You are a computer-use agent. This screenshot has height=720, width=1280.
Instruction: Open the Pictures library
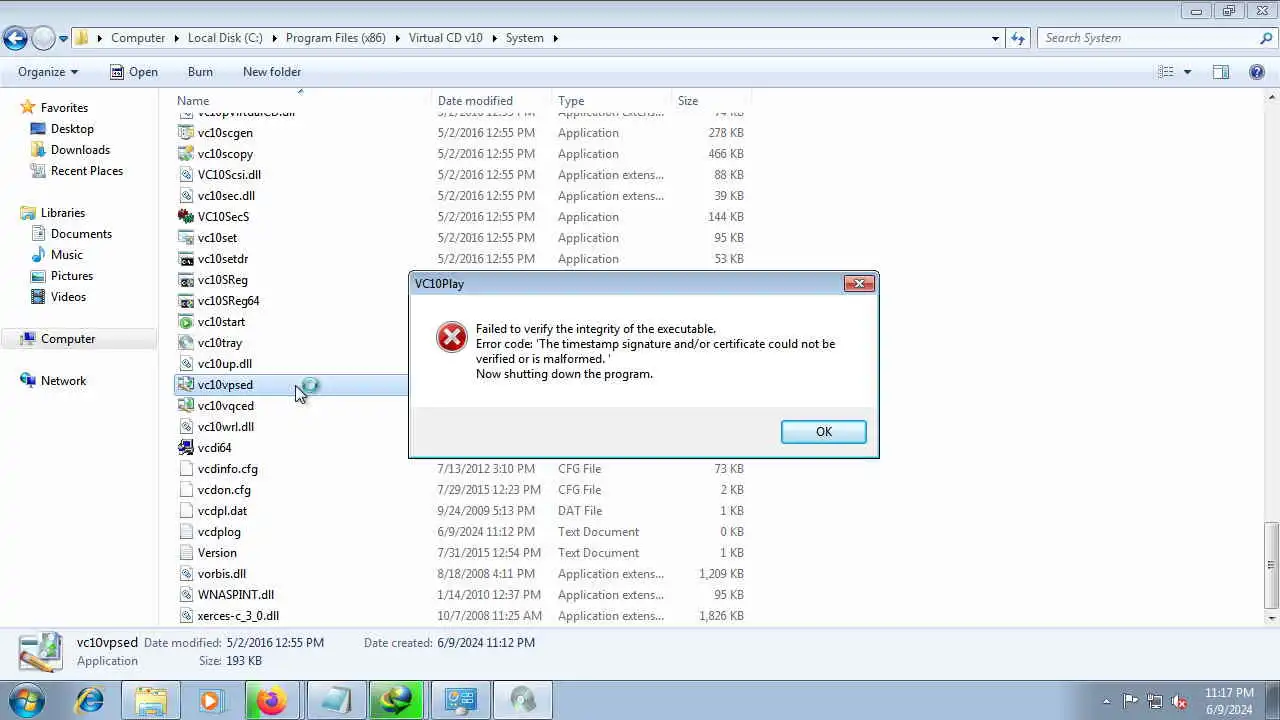click(x=72, y=275)
